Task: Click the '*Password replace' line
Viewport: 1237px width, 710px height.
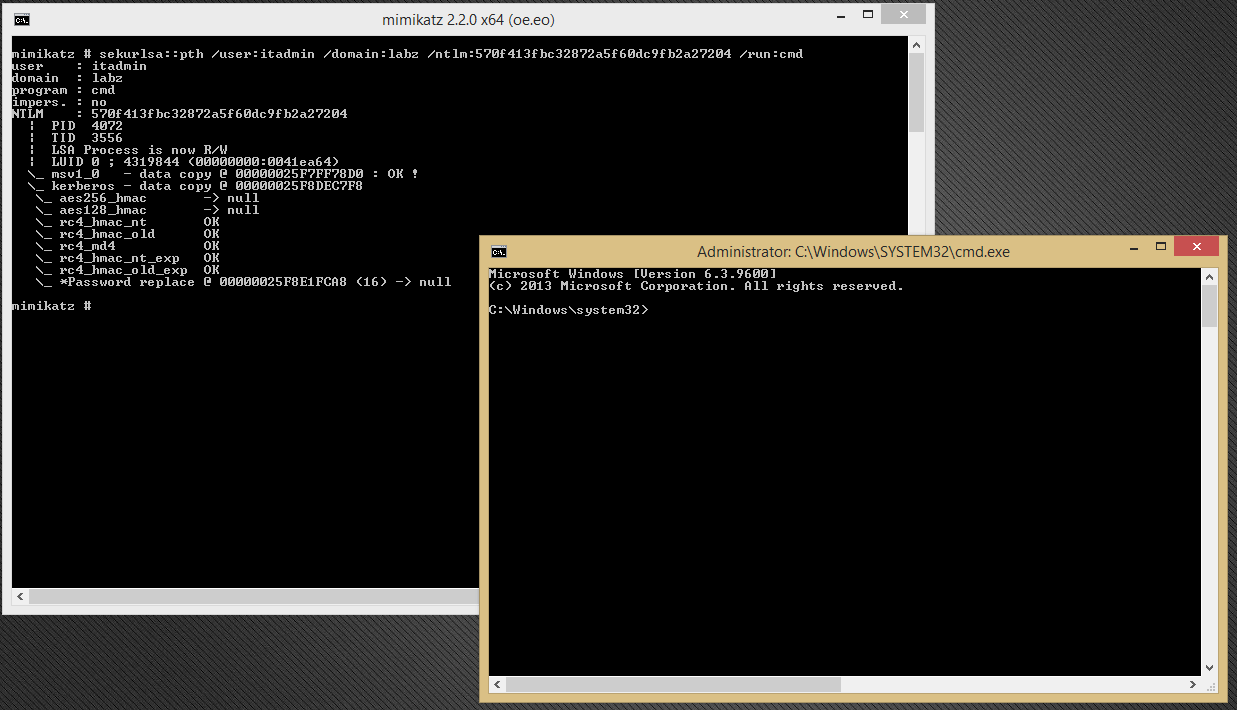Action: (243, 282)
